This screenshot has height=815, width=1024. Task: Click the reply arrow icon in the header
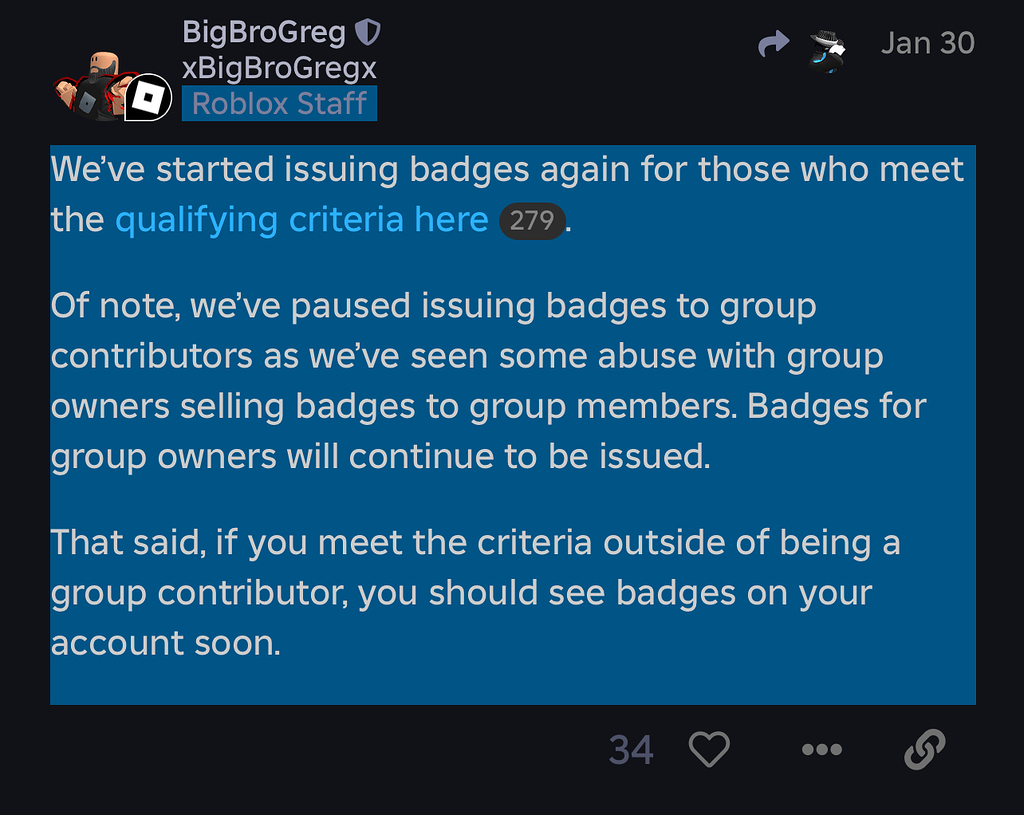[x=773, y=45]
